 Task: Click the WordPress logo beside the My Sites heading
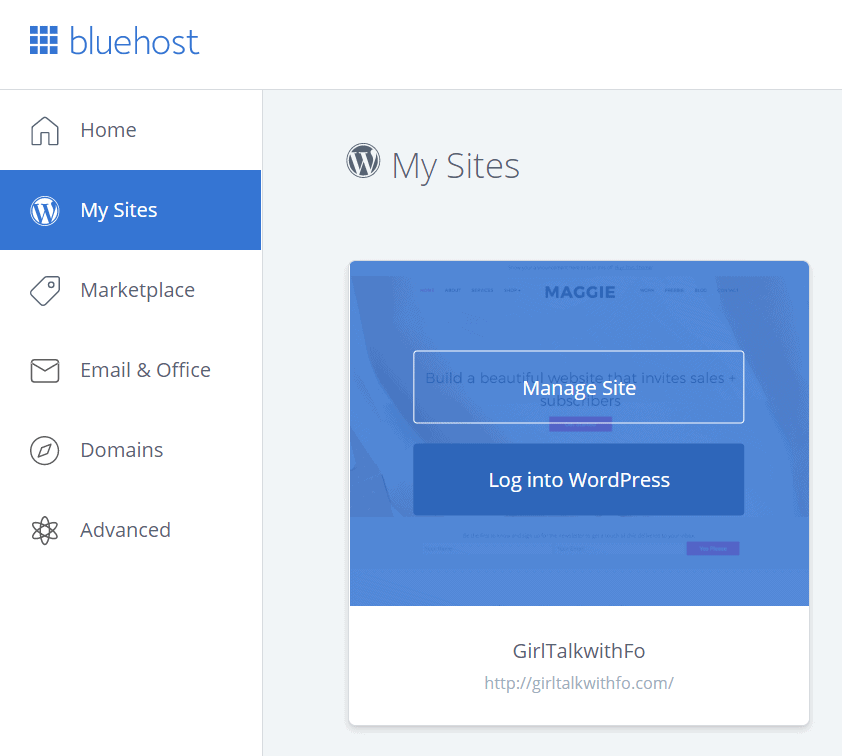(363, 161)
